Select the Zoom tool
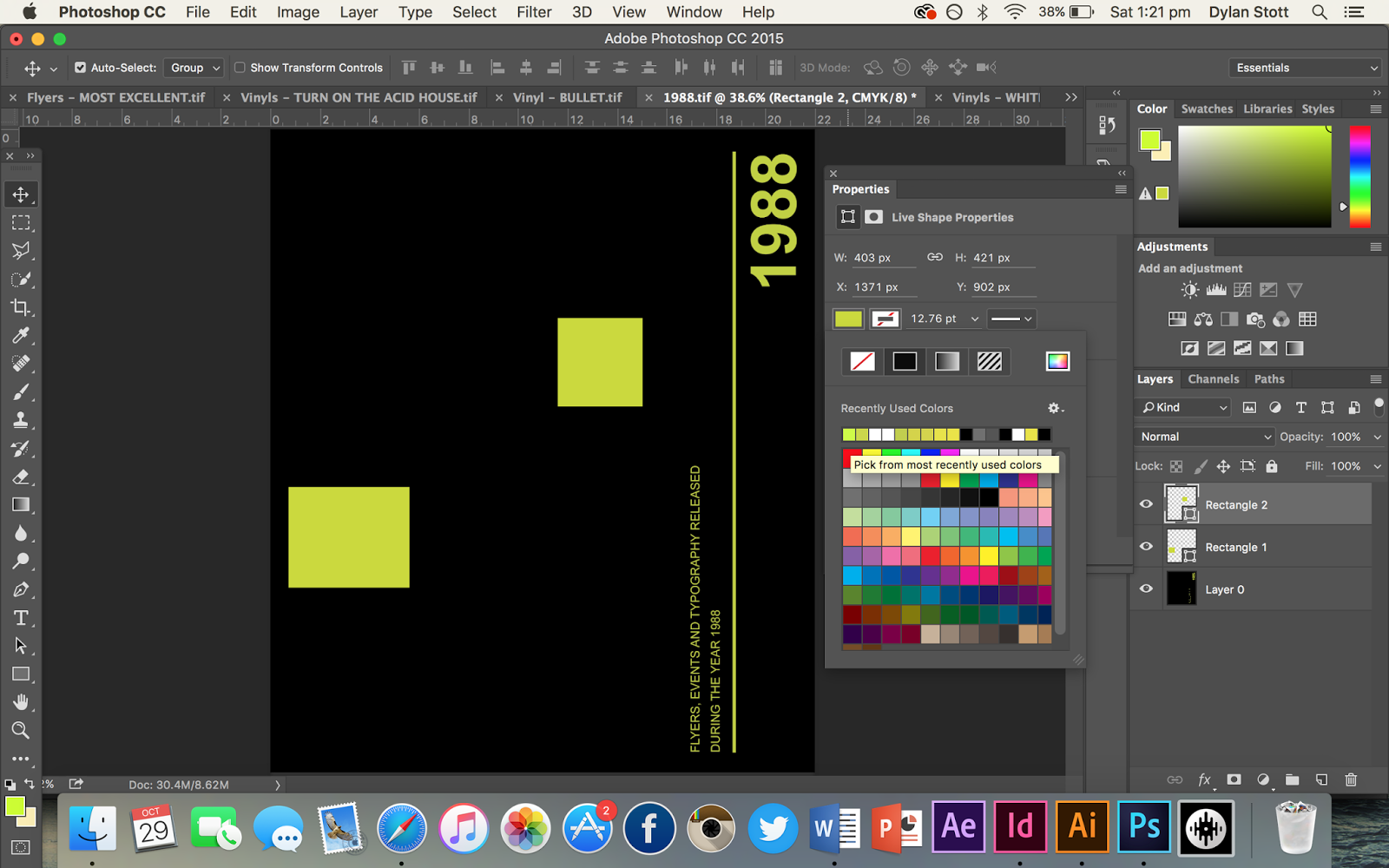Screen dimensions: 1389x868 tap(21, 730)
